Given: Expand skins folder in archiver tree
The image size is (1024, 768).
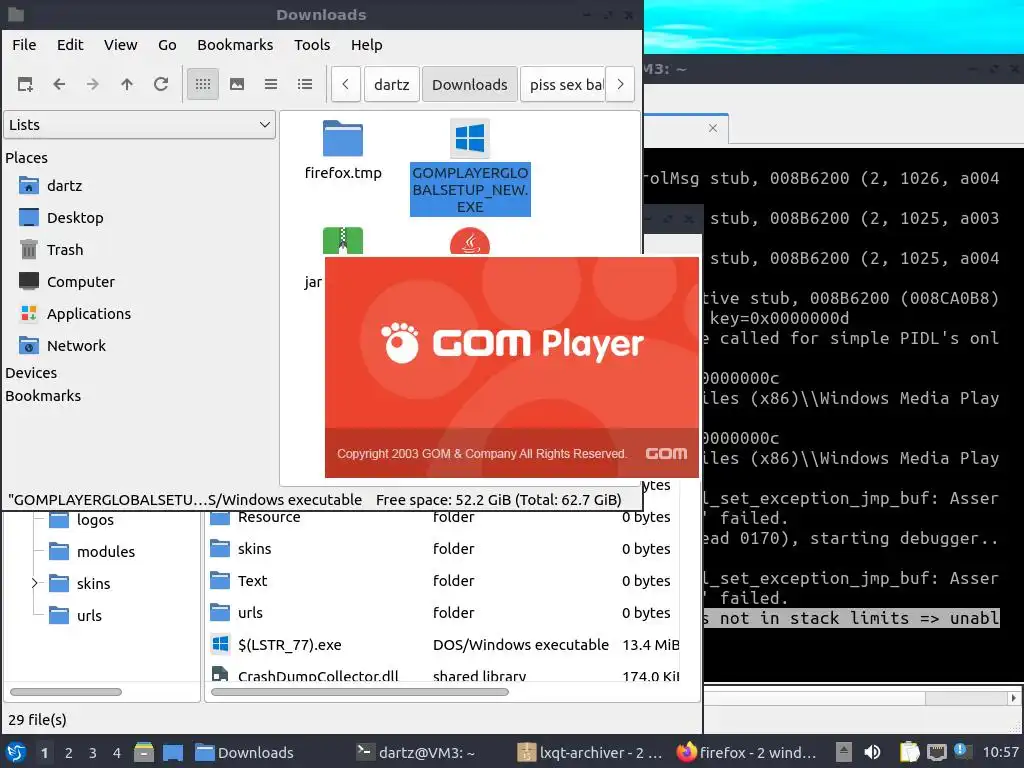Looking at the screenshot, I should coord(34,583).
